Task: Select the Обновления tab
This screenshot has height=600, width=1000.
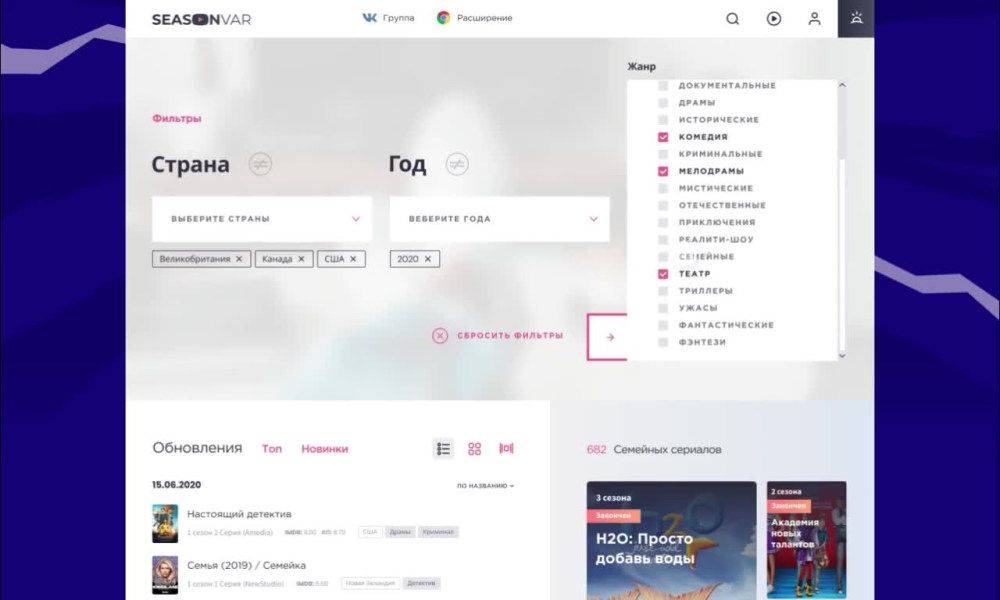Action: 197,448
